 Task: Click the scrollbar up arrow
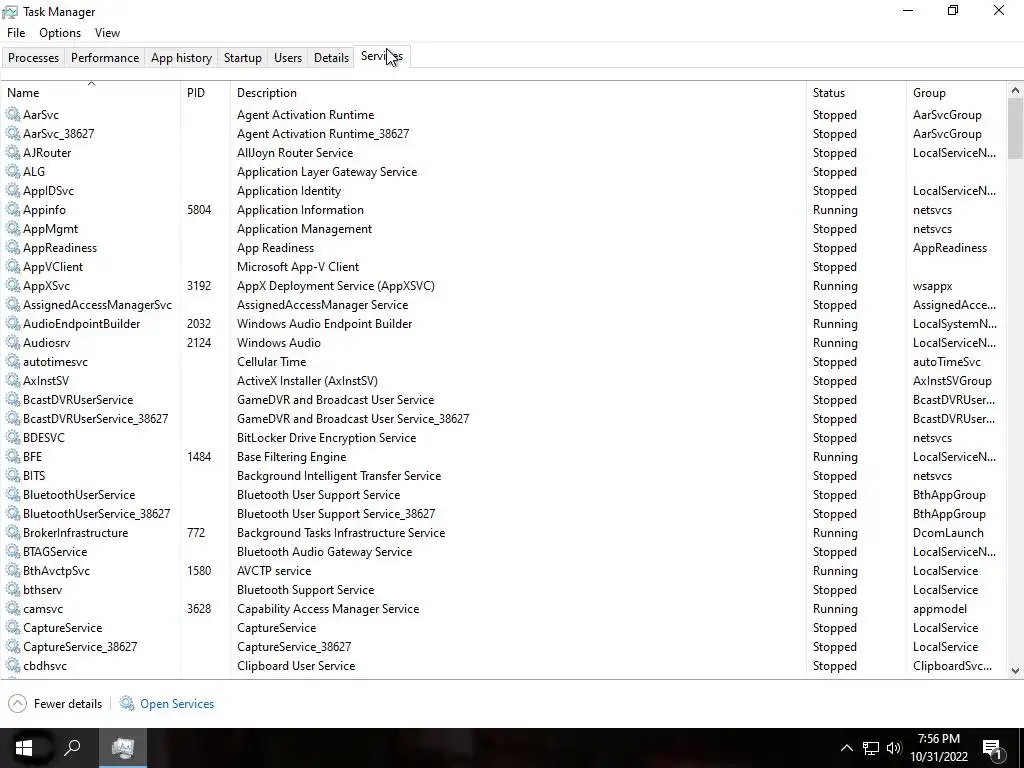coord(1016,90)
